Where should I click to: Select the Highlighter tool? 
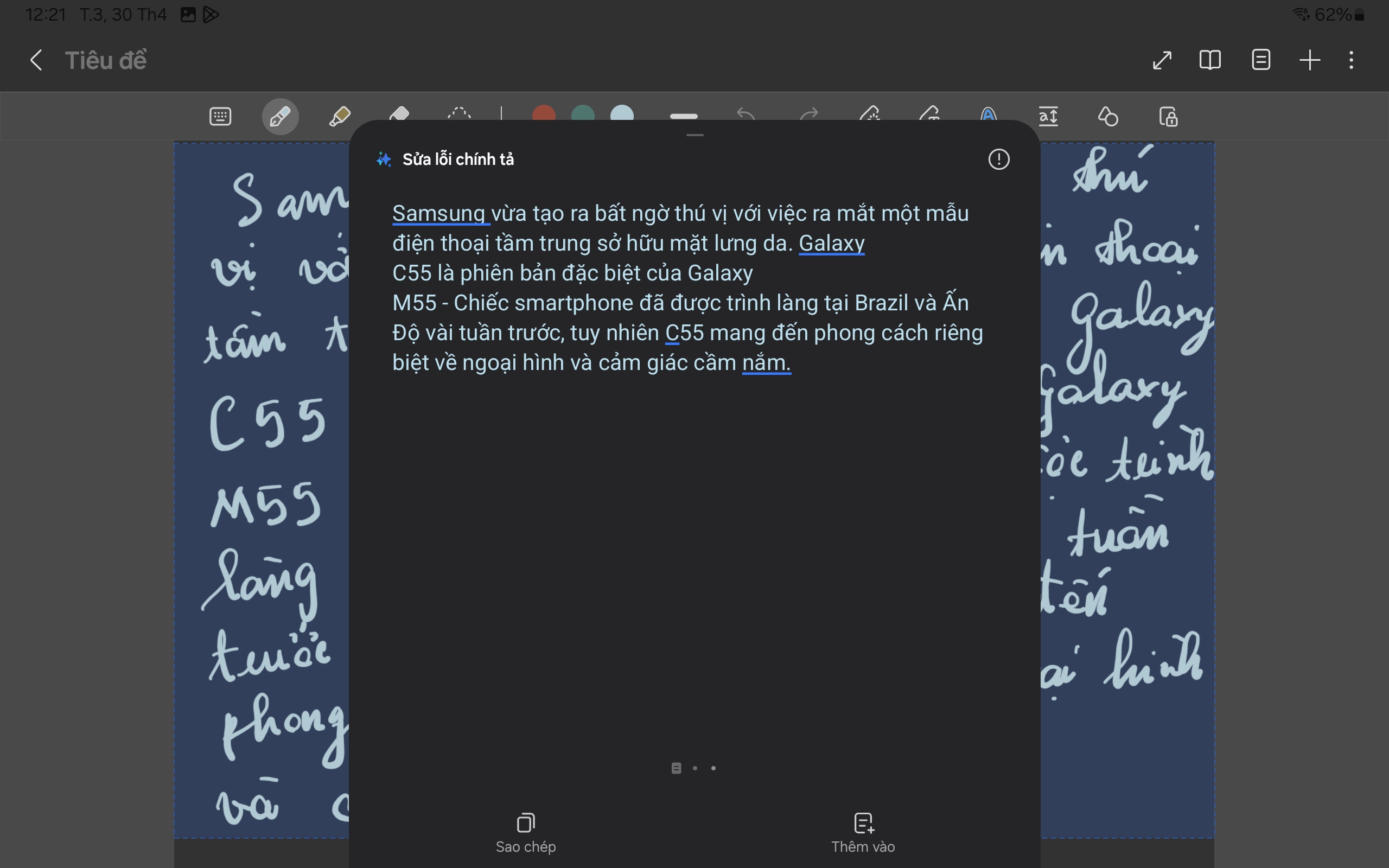[x=340, y=117]
